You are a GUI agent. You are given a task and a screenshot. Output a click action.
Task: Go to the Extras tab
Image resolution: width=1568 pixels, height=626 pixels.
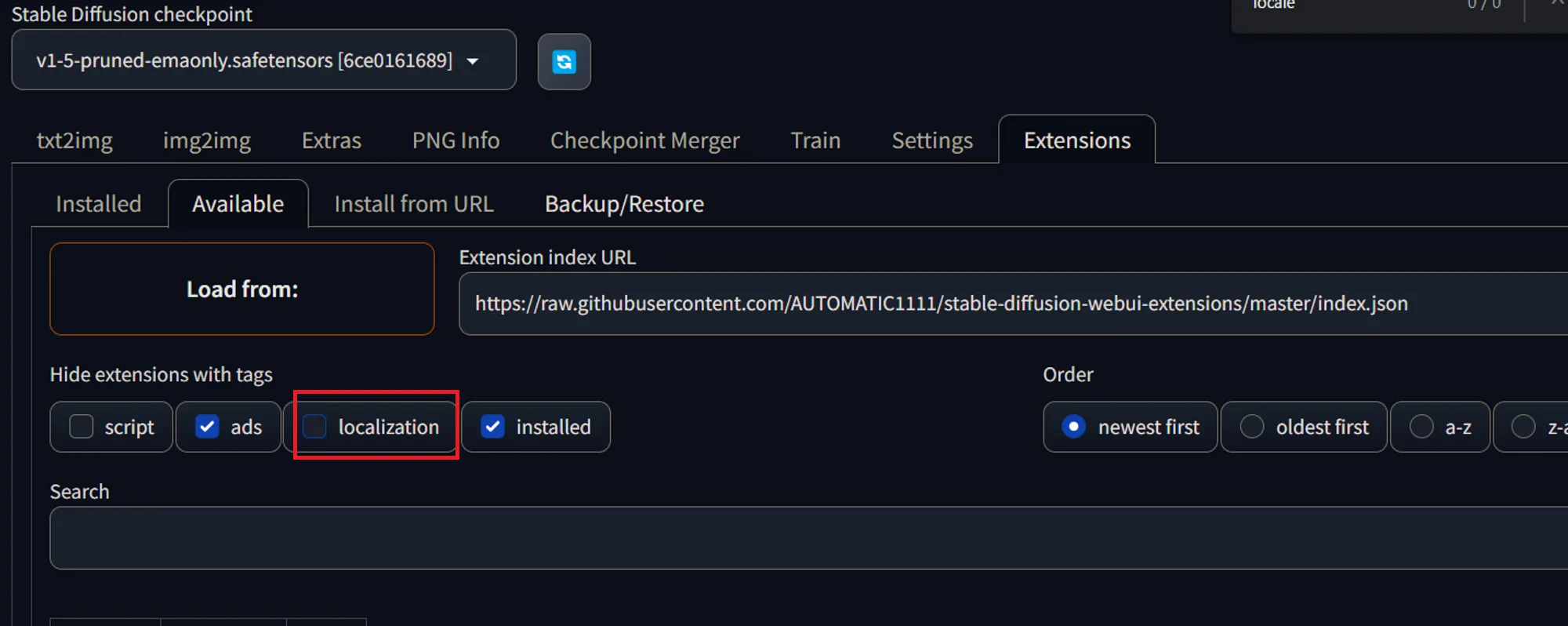pyautogui.click(x=332, y=140)
